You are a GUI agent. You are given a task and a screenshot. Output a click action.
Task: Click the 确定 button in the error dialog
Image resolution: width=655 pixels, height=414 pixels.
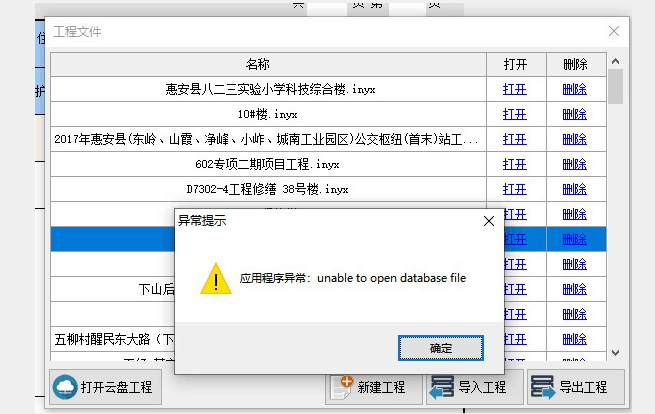[440, 348]
